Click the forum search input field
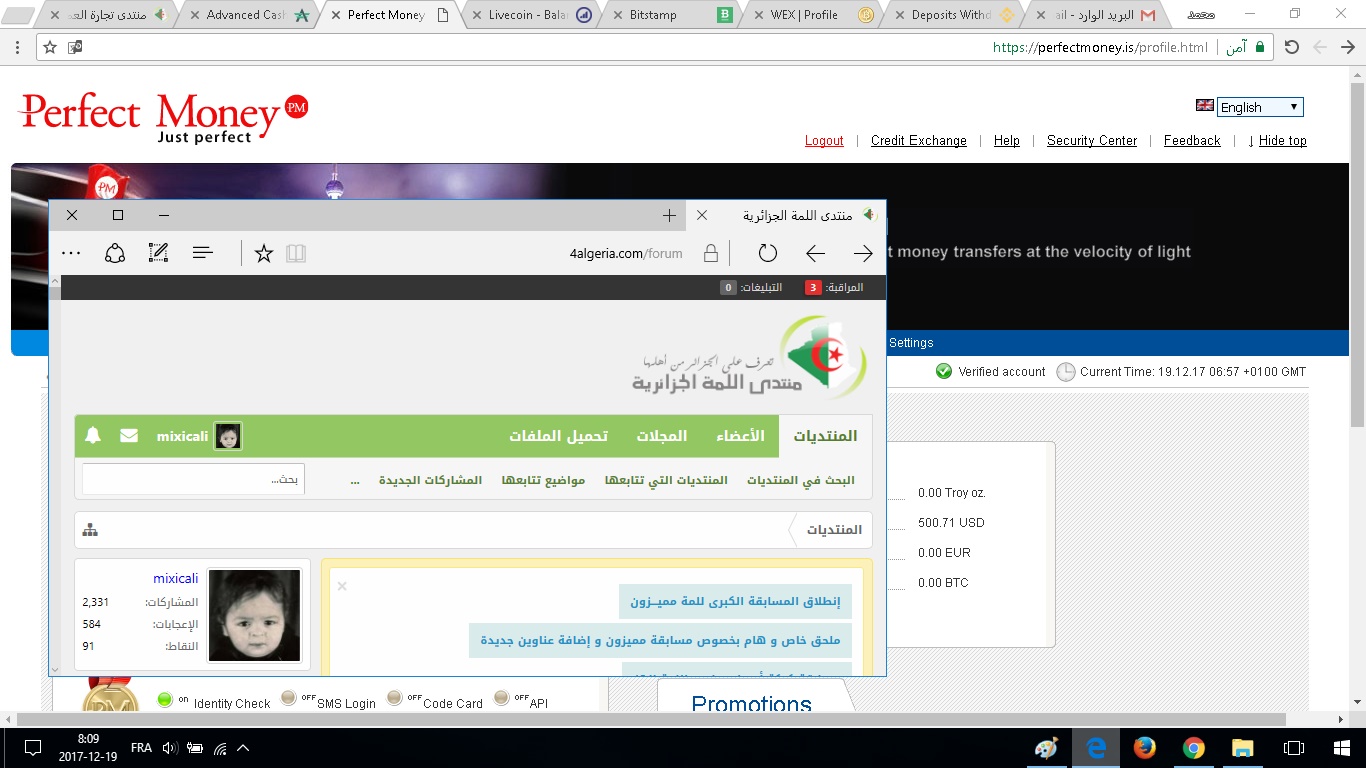The image size is (1366, 770). tap(193, 480)
